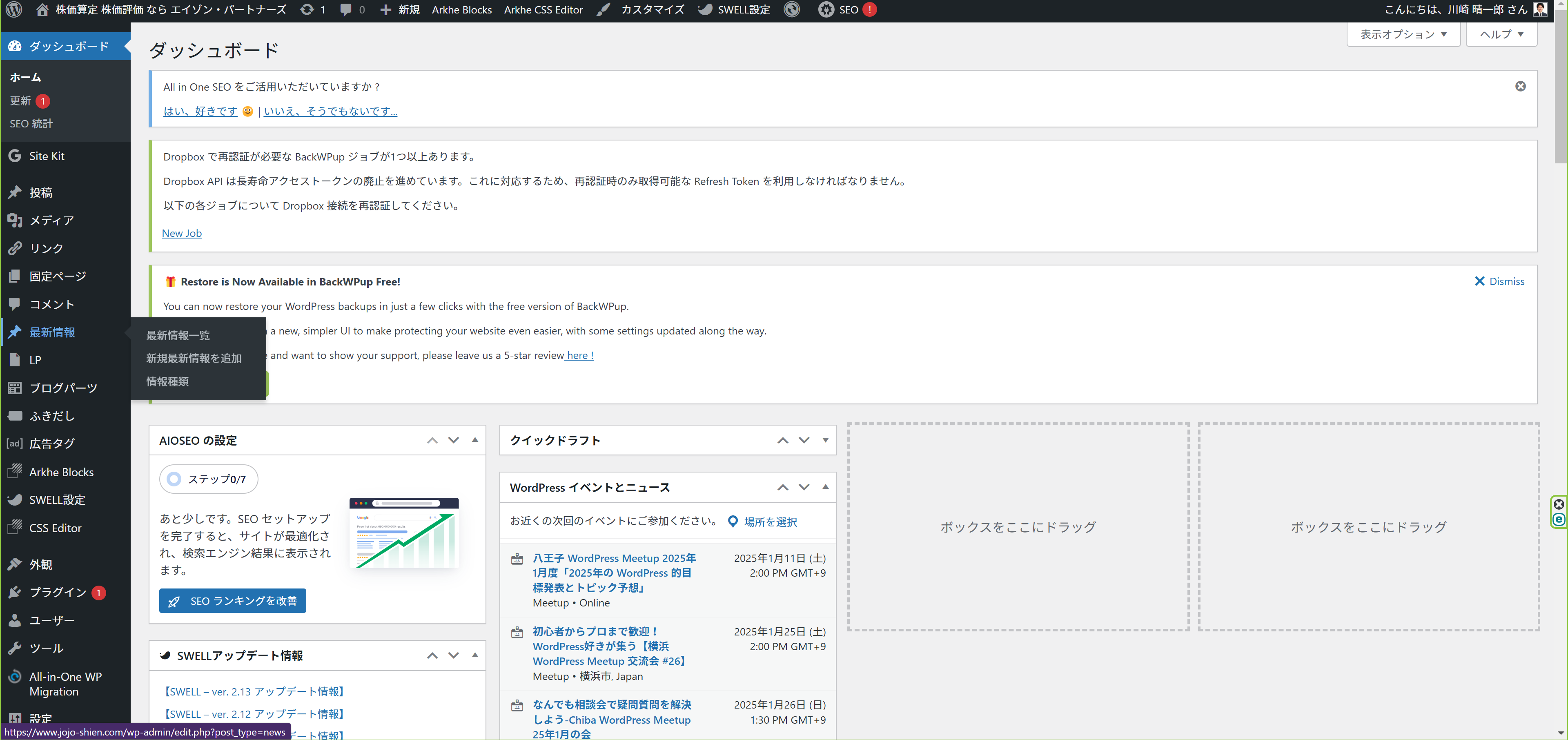Screen dimensions: 1568x740
Task: Open Site Kit in the sidebar
Action: point(66,156)
